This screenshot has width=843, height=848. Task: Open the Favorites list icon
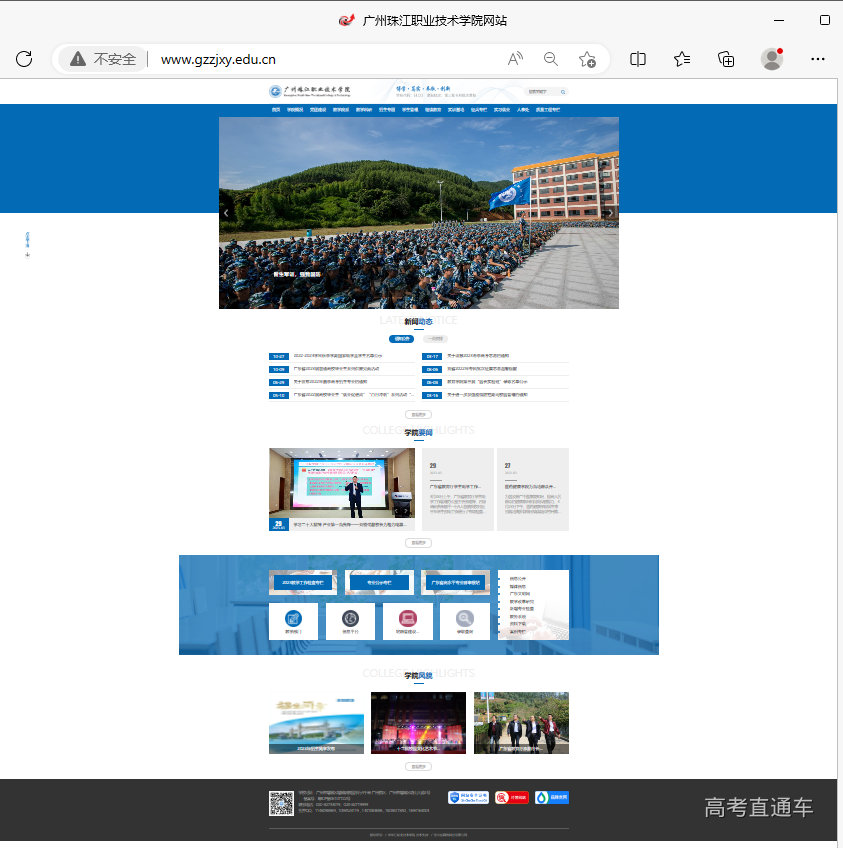point(682,59)
